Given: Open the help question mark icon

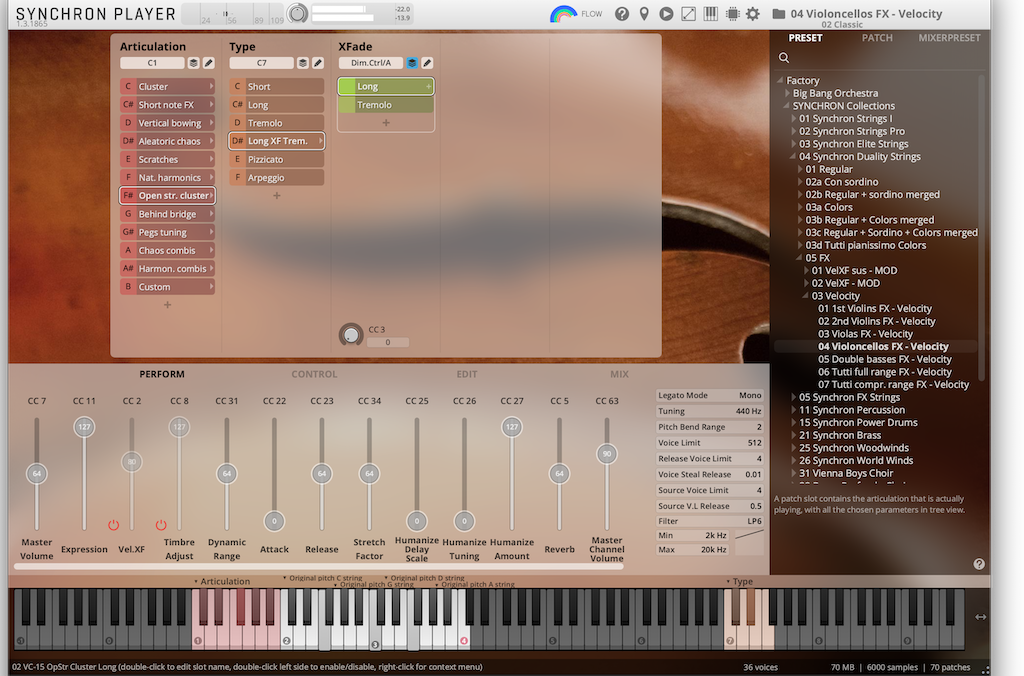Looking at the screenshot, I should pos(622,14).
